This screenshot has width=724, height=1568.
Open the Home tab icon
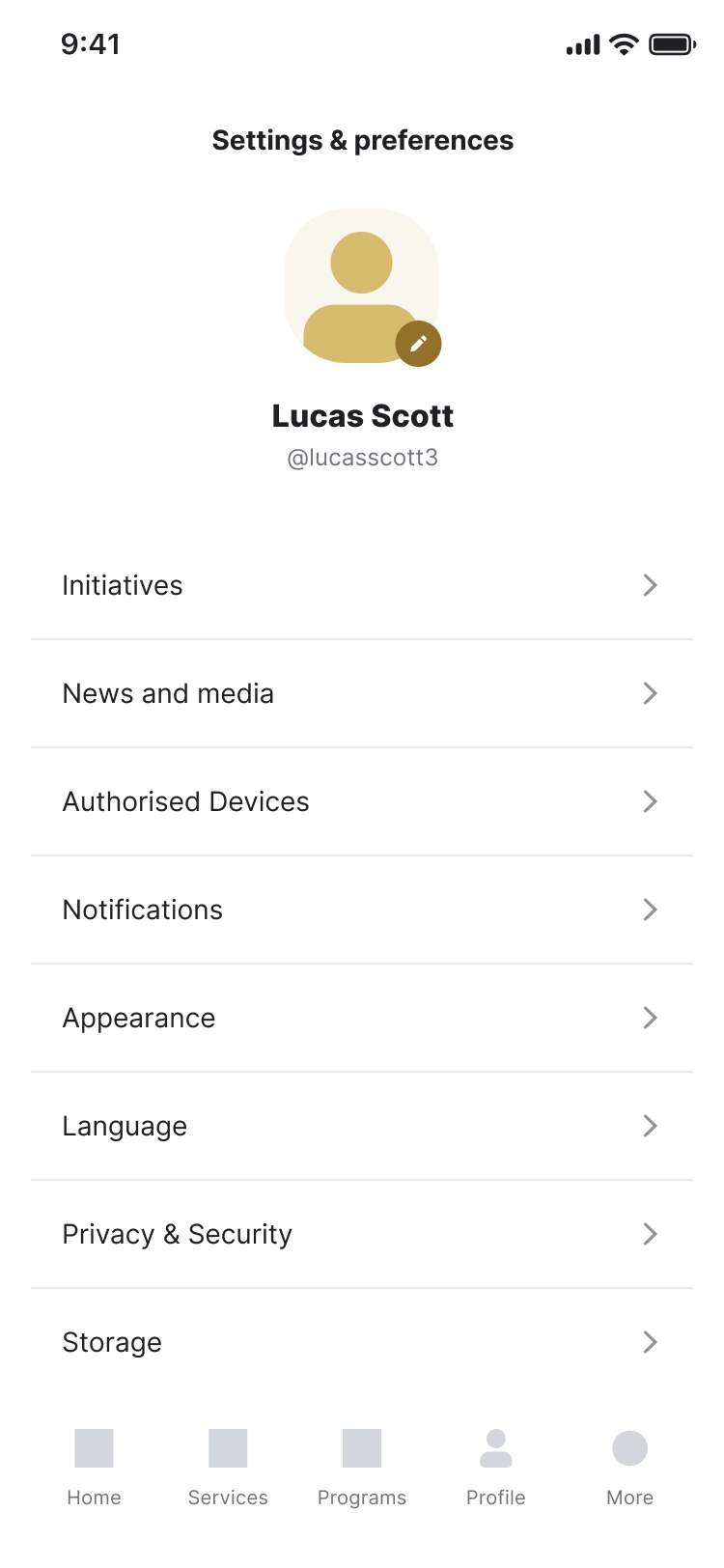[94, 1447]
